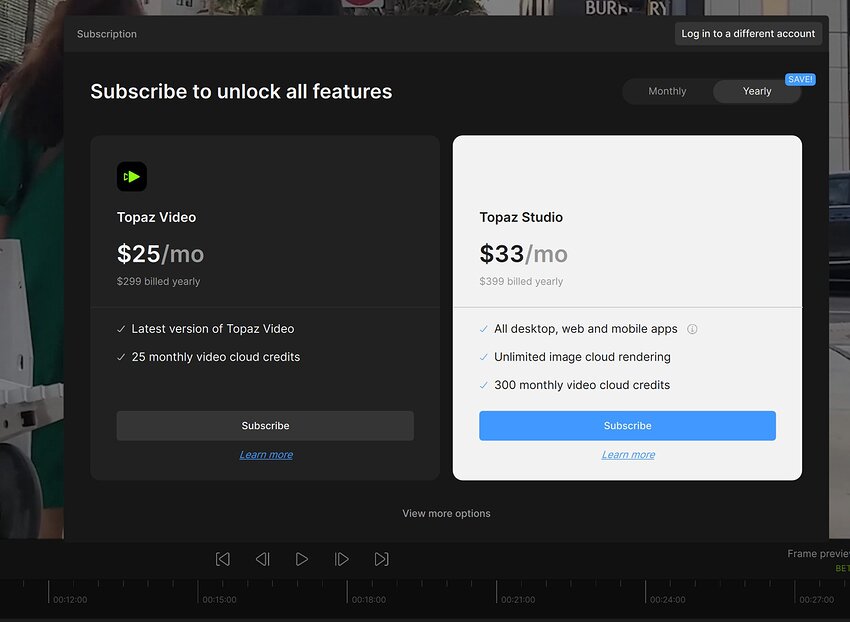Click 'Unlimited image cloud rendering' feature

pyautogui.click(x=582, y=357)
